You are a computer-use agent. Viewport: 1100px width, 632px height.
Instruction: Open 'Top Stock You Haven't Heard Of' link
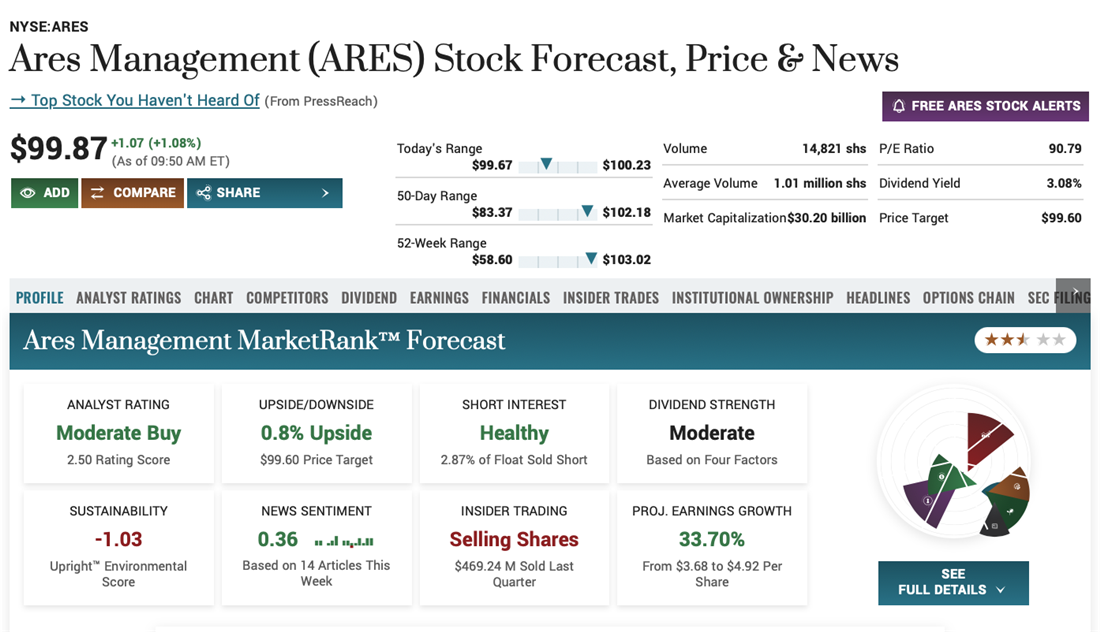pyautogui.click(x=135, y=101)
